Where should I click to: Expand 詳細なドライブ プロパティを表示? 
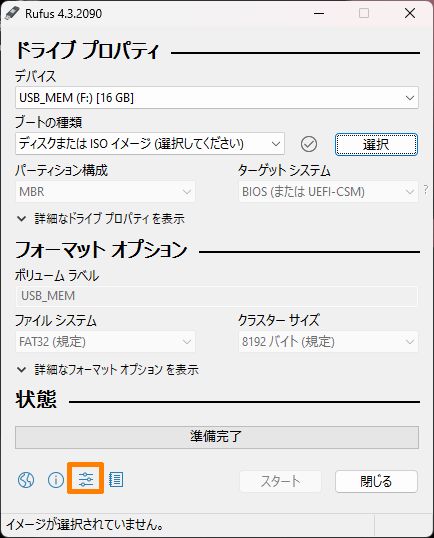(x=101, y=219)
